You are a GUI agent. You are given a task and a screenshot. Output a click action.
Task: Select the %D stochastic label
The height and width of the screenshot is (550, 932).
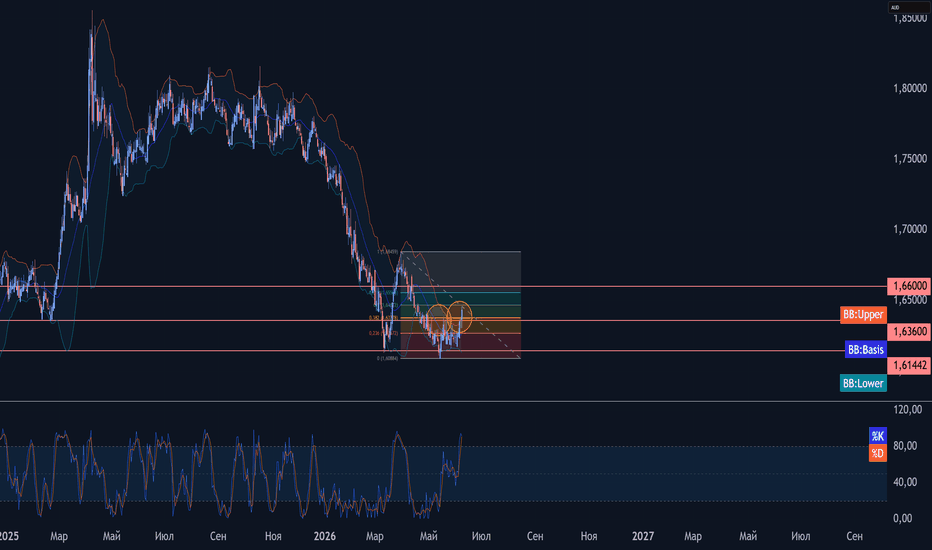pos(878,454)
